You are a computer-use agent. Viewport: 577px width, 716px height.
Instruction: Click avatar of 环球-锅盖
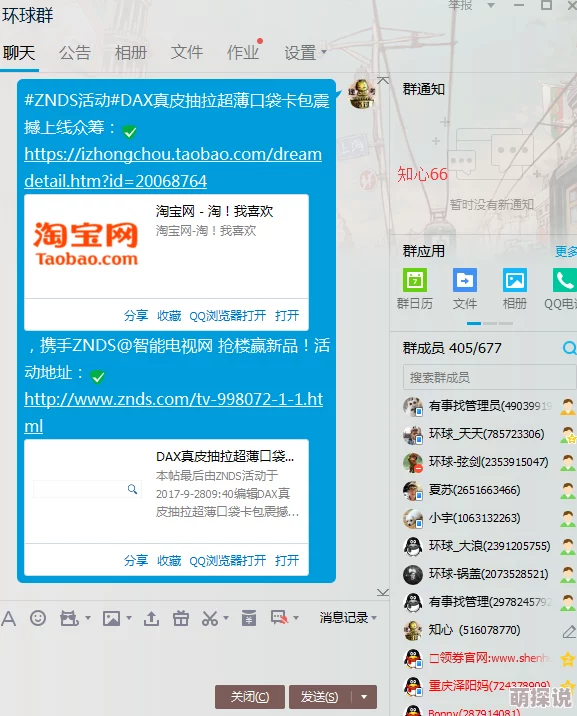tap(413, 574)
